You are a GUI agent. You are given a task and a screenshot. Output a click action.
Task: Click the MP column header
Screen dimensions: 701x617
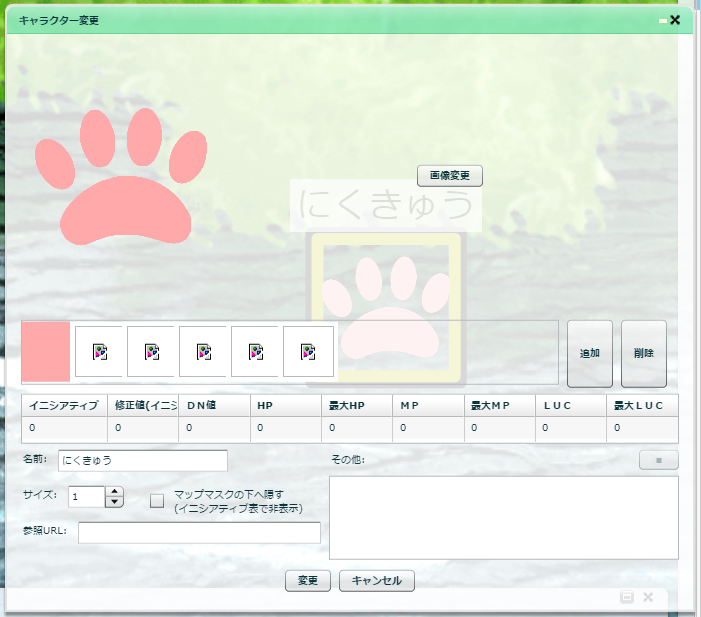429,406
